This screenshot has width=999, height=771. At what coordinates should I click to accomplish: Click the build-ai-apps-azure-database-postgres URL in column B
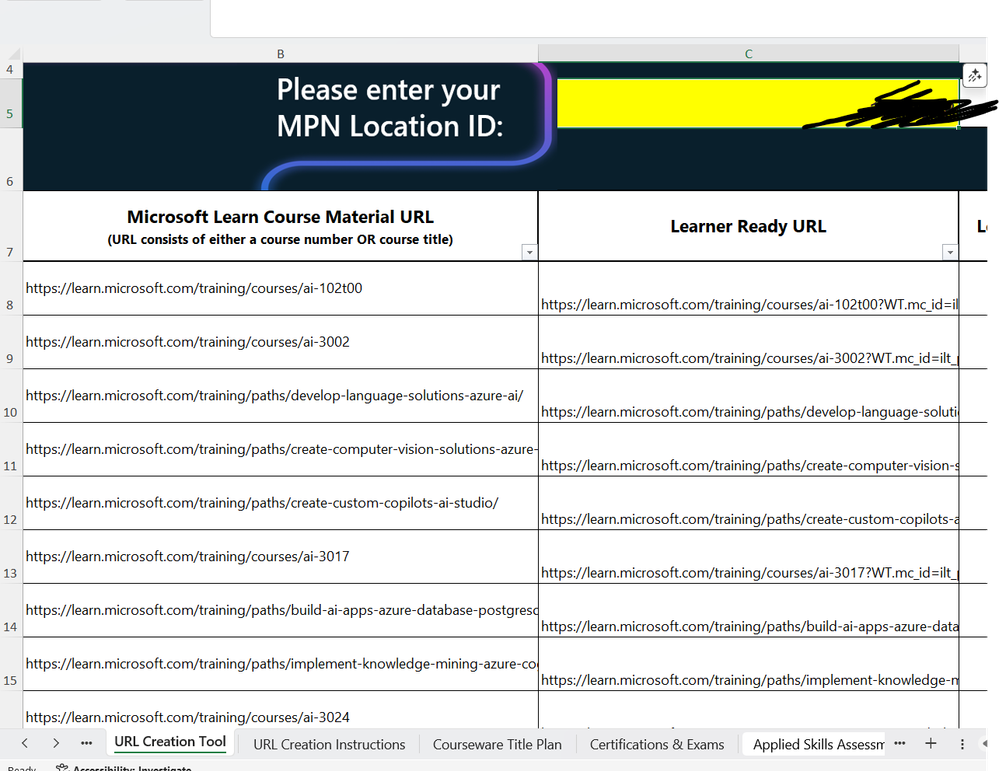click(280, 610)
